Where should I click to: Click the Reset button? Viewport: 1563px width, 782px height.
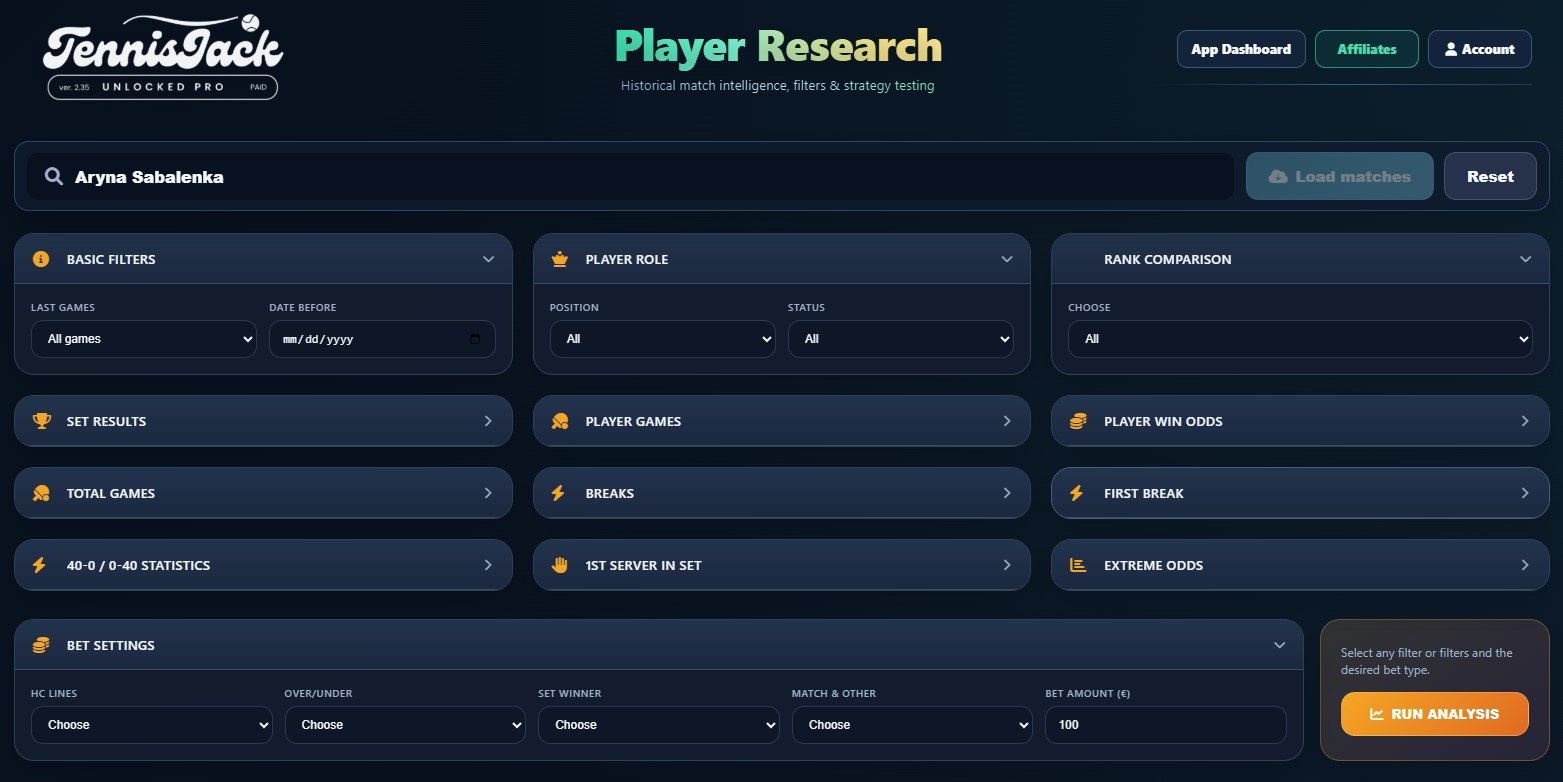click(x=1490, y=176)
